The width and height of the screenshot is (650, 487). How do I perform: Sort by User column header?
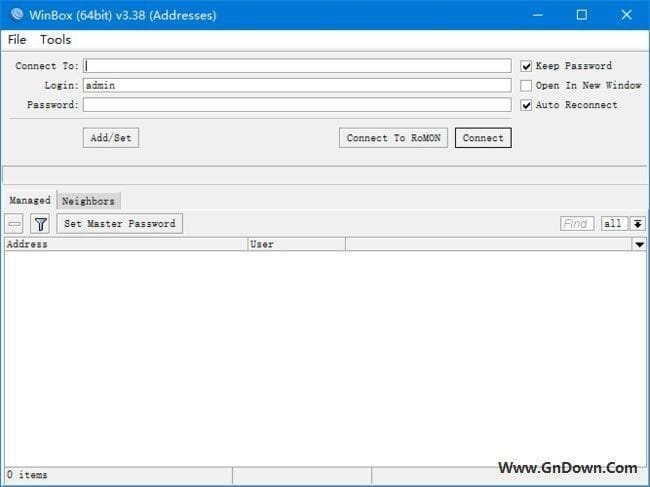[x=296, y=244]
